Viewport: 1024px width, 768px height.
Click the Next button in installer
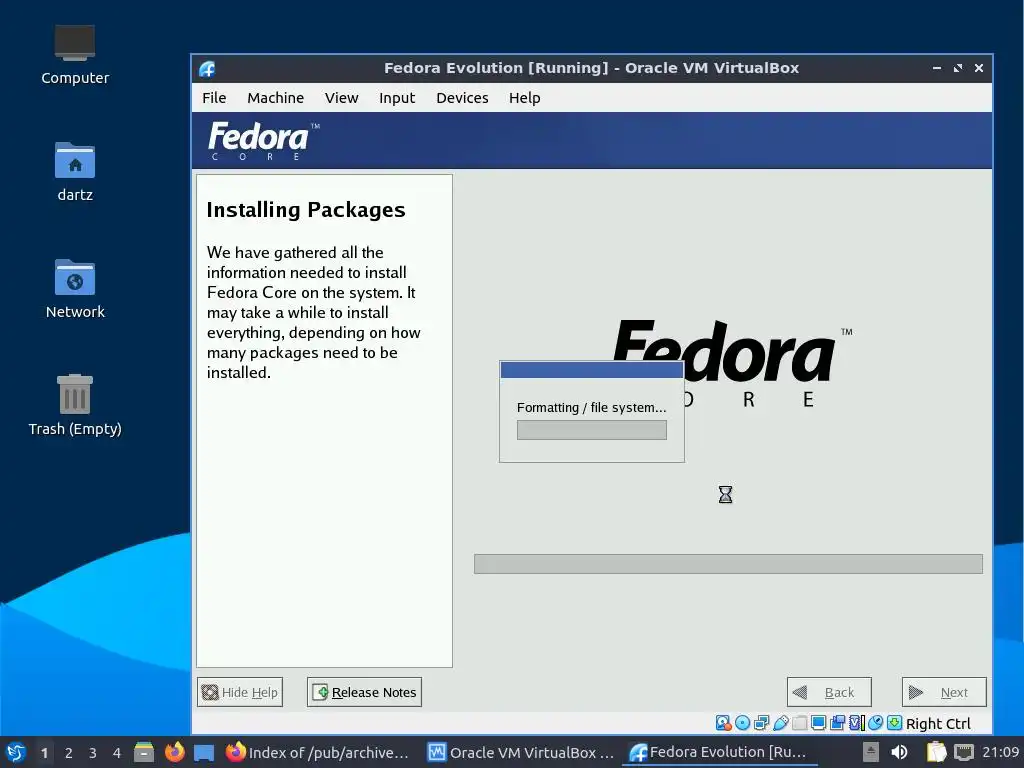pos(944,692)
